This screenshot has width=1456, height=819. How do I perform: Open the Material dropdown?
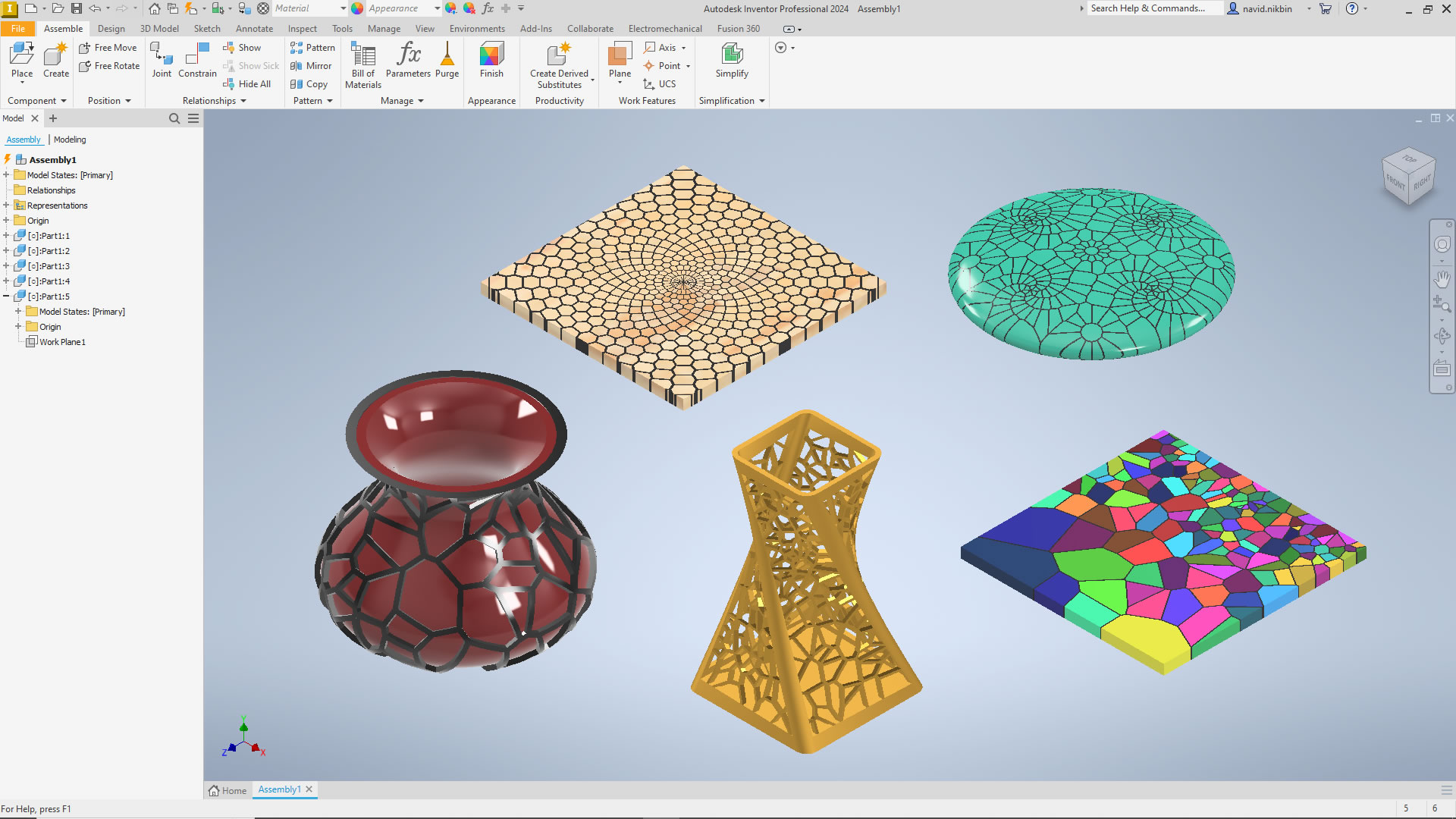[x=343, y=8]
